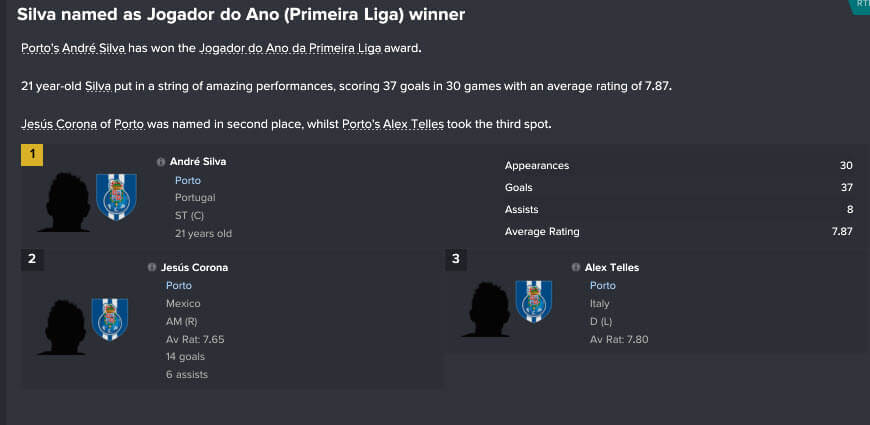The image size is (870, 425).
Task: Click Porto club link under Alex Telles
Action: 603,285
